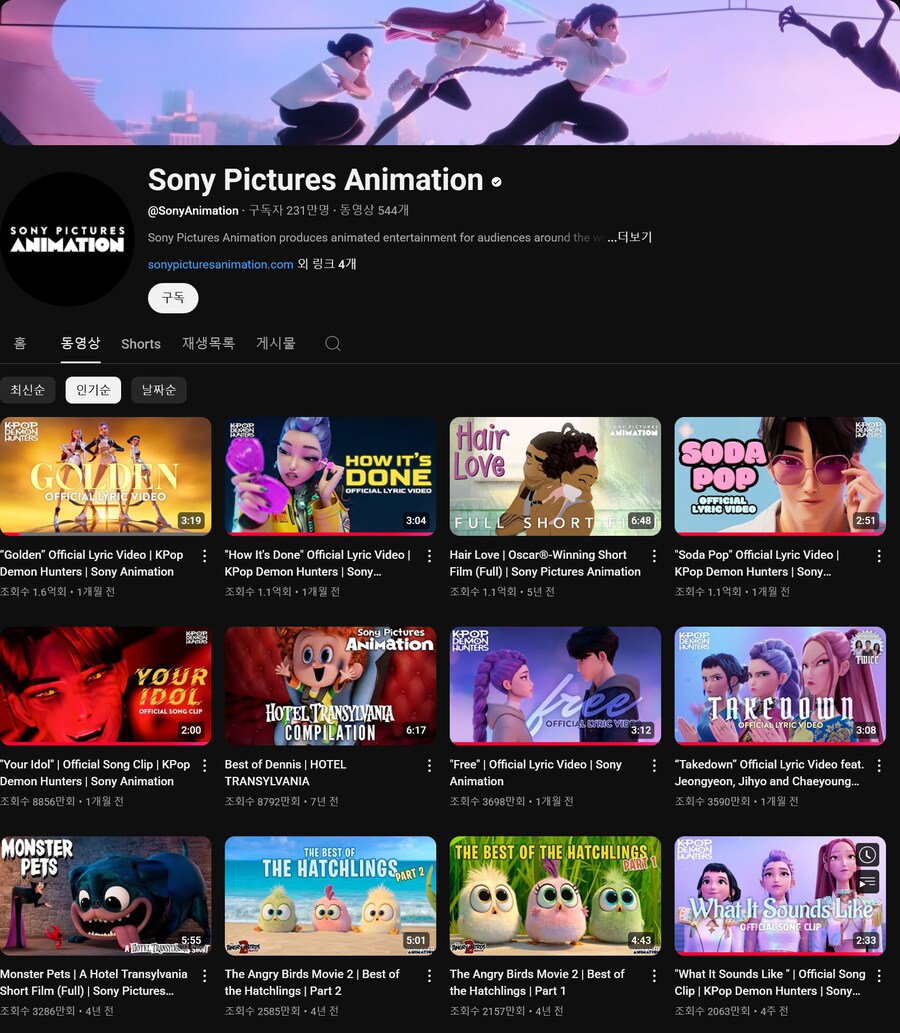Open options for Best of the Hatchlings Part 2
This screenshot has height=1033, width=900.
(x=430, y=975)
